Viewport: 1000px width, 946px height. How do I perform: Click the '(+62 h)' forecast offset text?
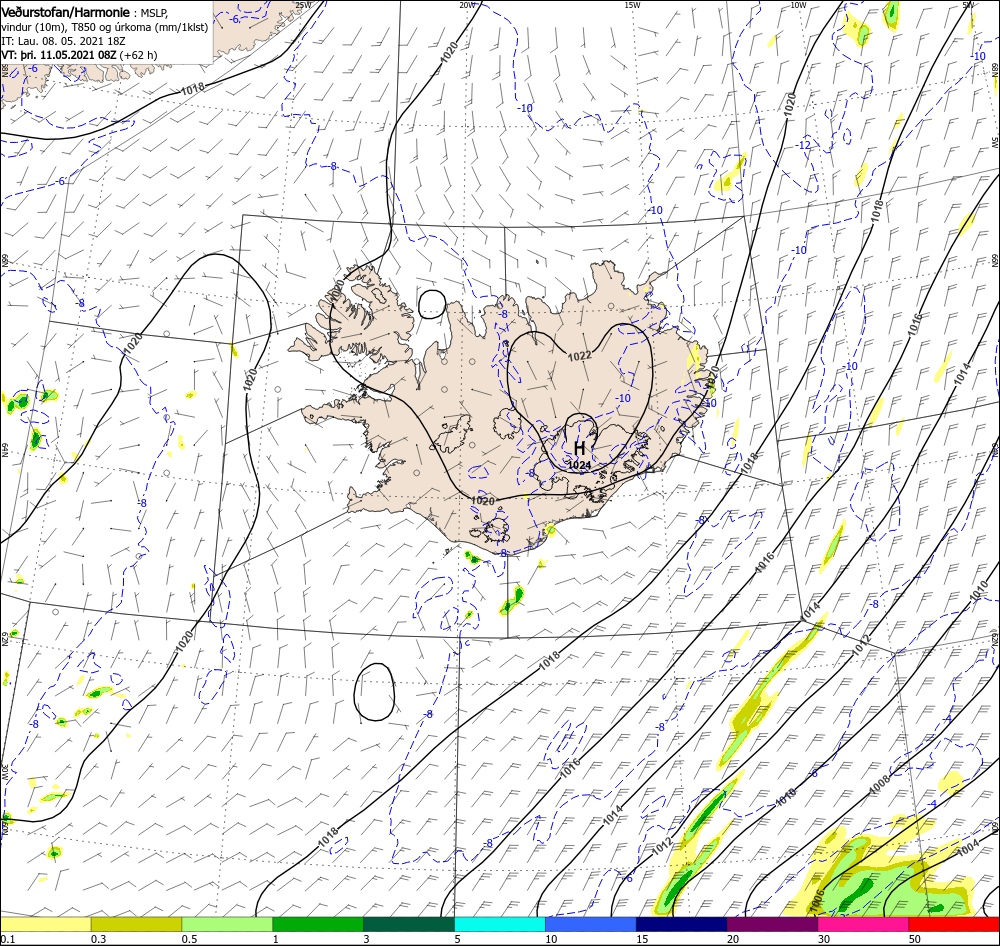[x=138, y=55]
